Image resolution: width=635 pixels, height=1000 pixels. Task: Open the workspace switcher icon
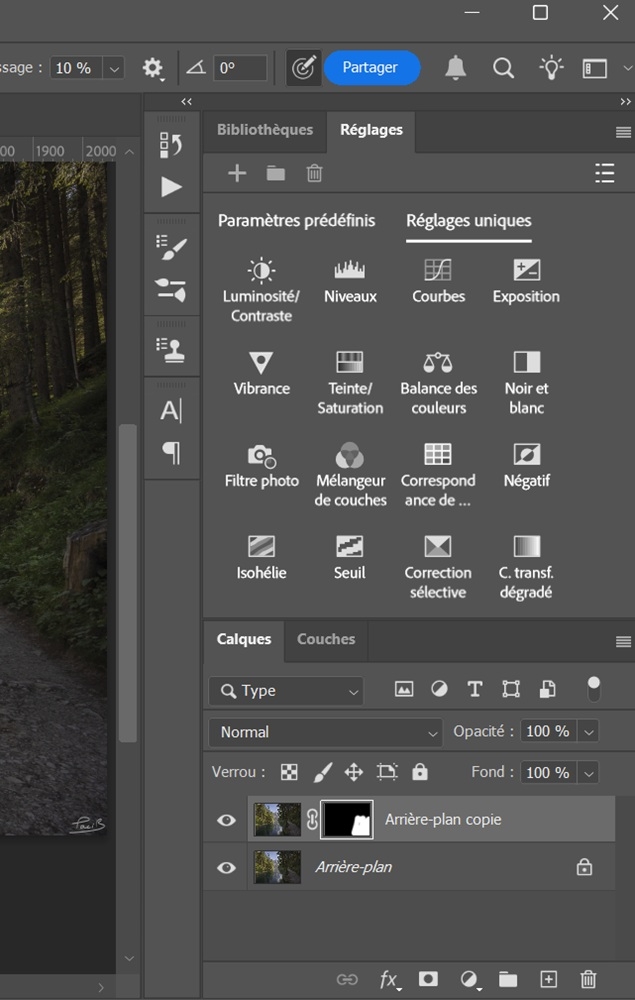pyautogui.click(x=595, y=68)
